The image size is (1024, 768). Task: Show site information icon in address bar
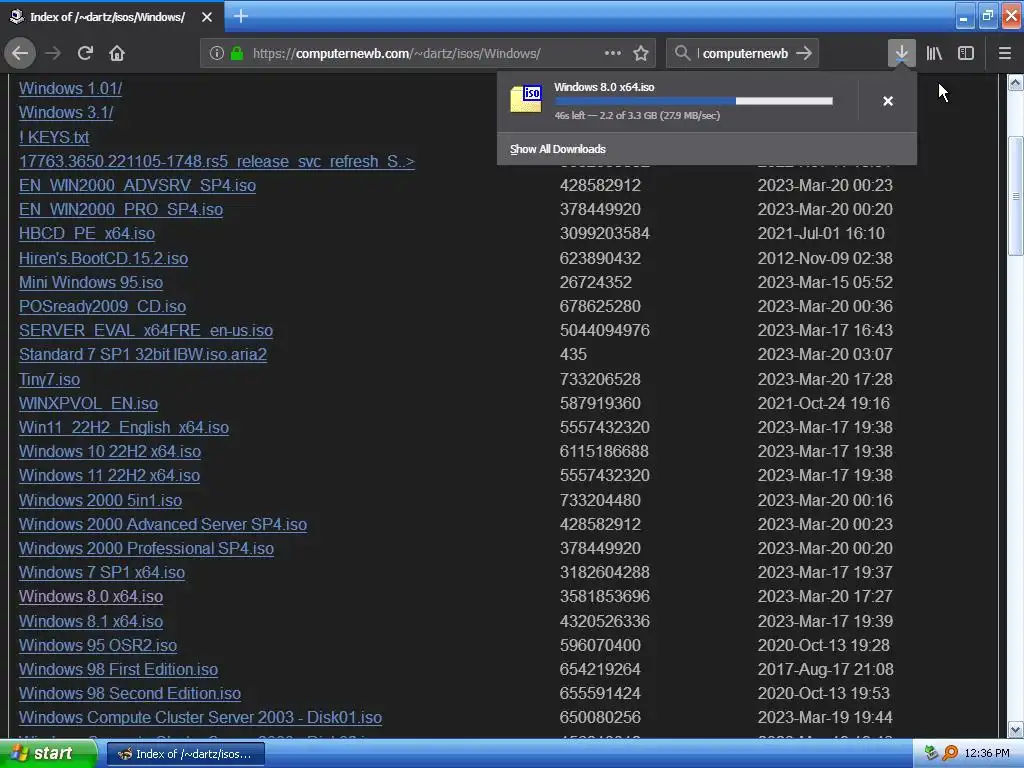[217, 53]
